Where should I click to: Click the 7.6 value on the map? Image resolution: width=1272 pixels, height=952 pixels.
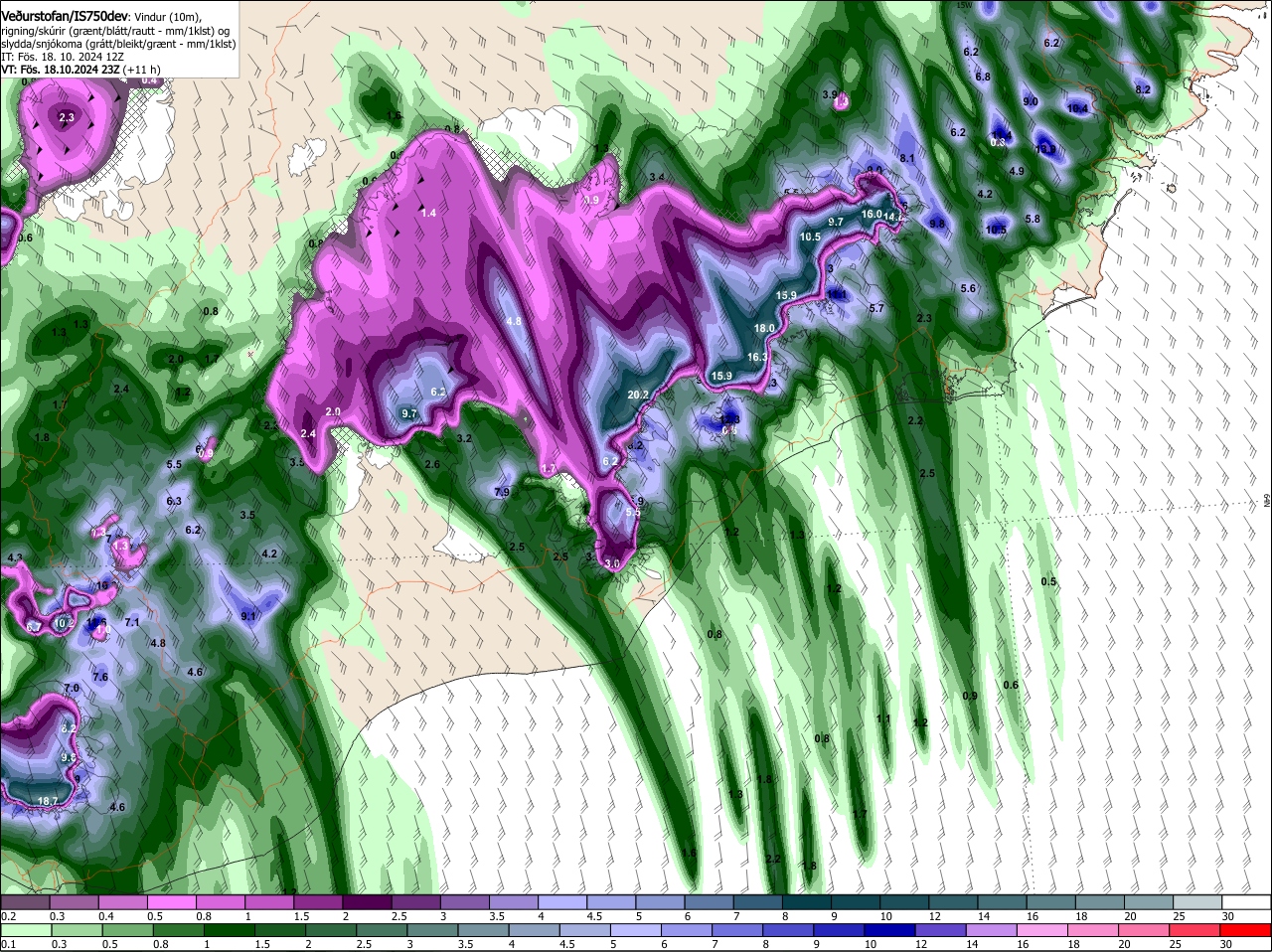(100, 677)
